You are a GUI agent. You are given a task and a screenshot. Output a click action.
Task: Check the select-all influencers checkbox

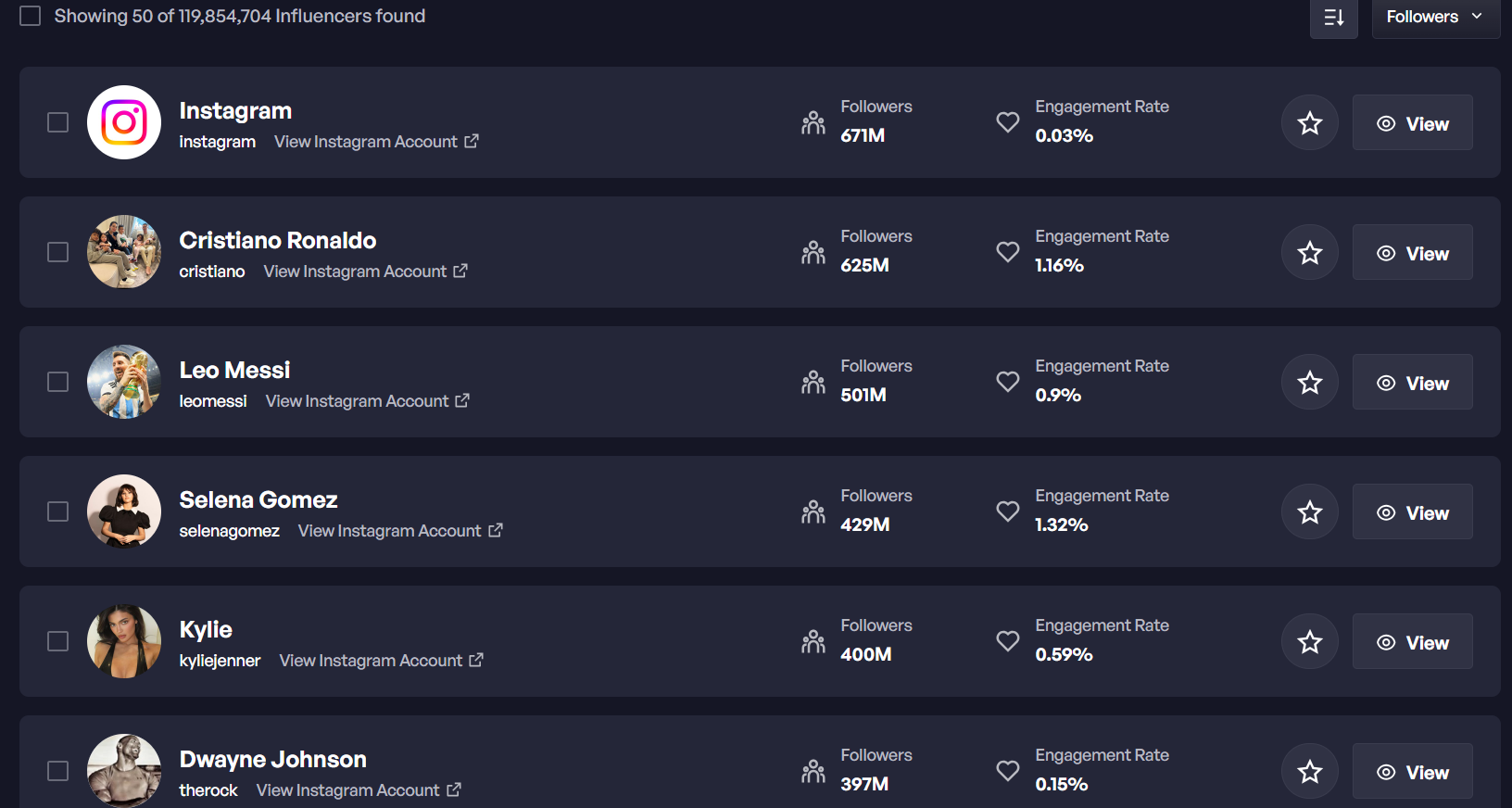(31, 16)
